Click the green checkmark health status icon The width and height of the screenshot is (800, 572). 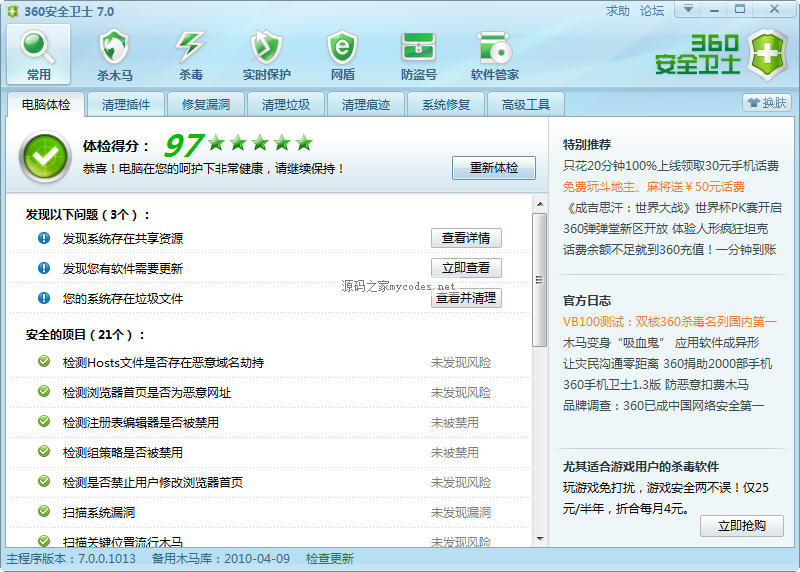click(x=45, y=157)
